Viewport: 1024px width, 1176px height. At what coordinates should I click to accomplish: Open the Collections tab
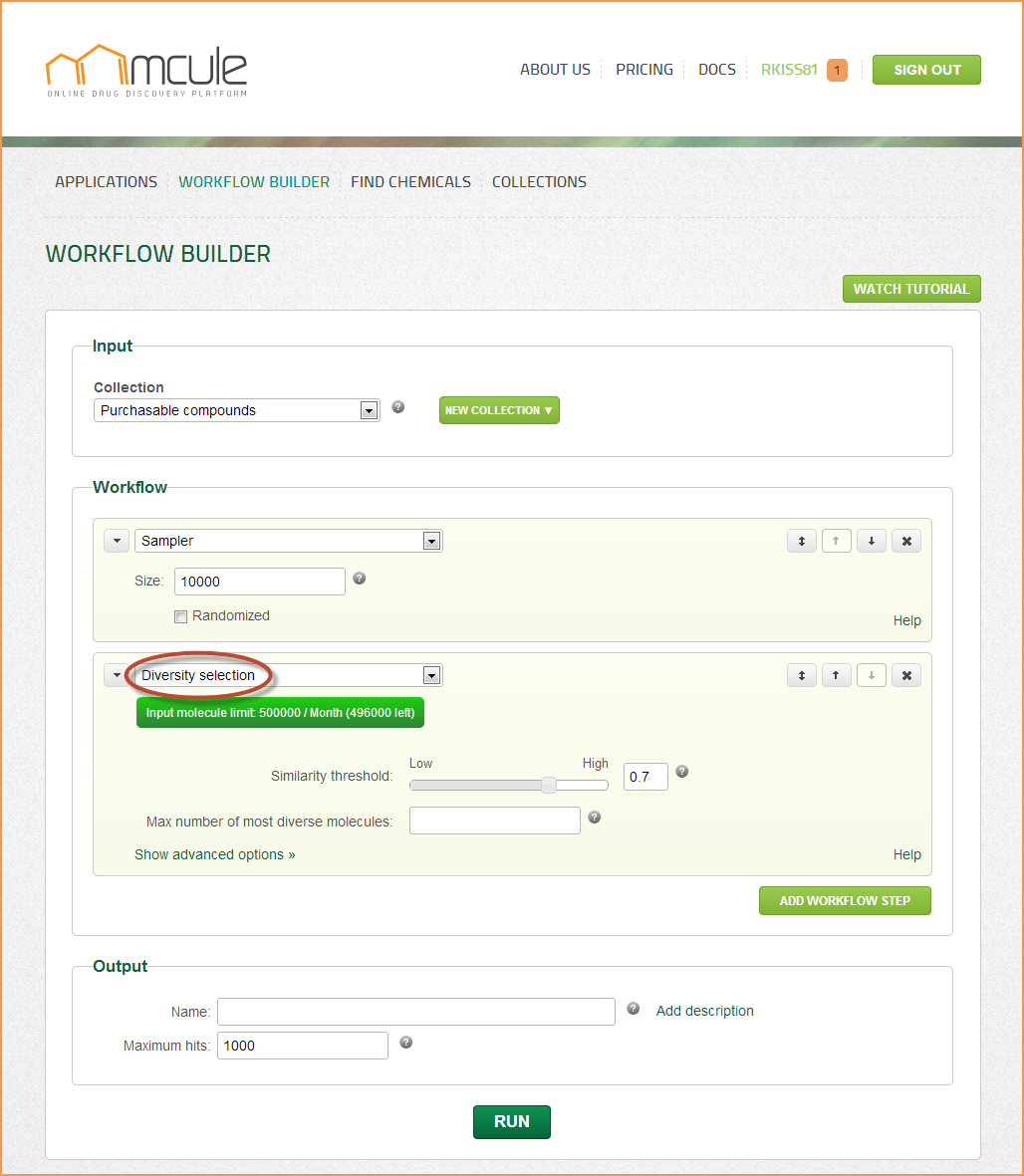point(539,182)
